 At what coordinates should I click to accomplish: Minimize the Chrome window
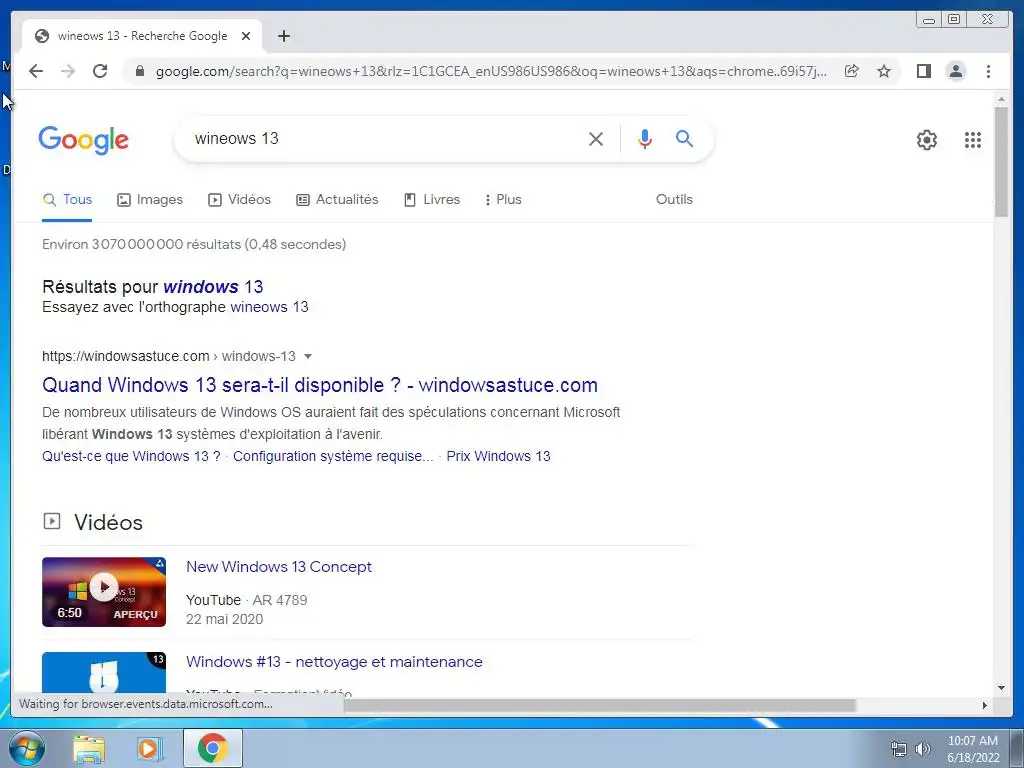click(929, 20)
